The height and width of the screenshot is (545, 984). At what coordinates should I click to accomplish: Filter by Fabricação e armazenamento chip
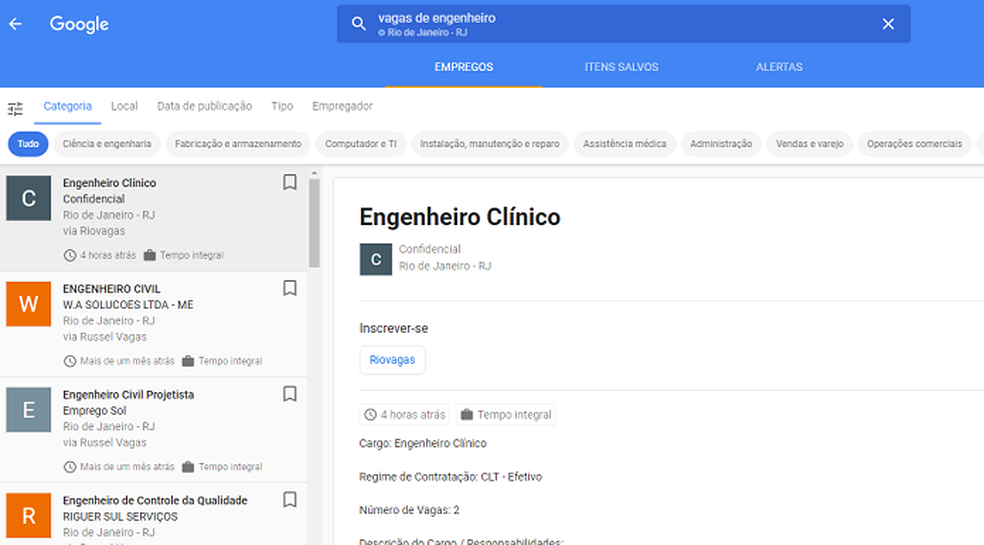tap(238, 144)
